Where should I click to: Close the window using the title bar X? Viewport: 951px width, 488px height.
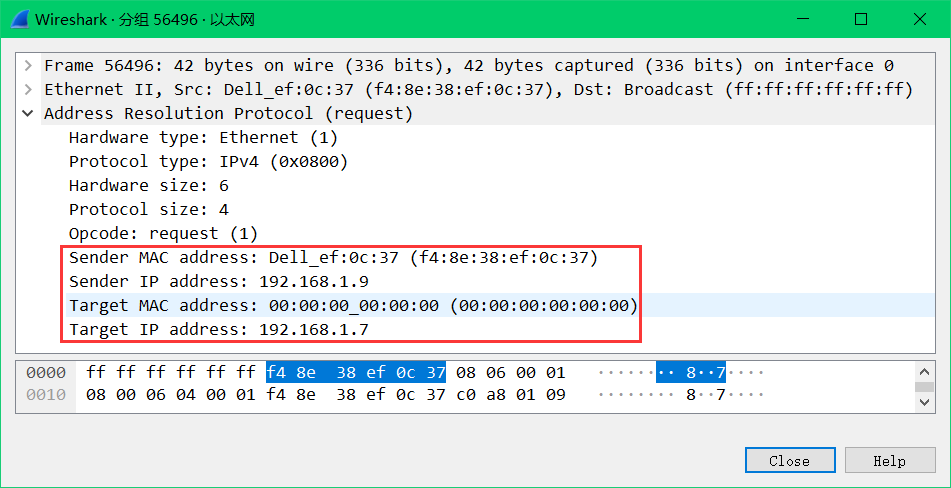(x=919, y=19)
